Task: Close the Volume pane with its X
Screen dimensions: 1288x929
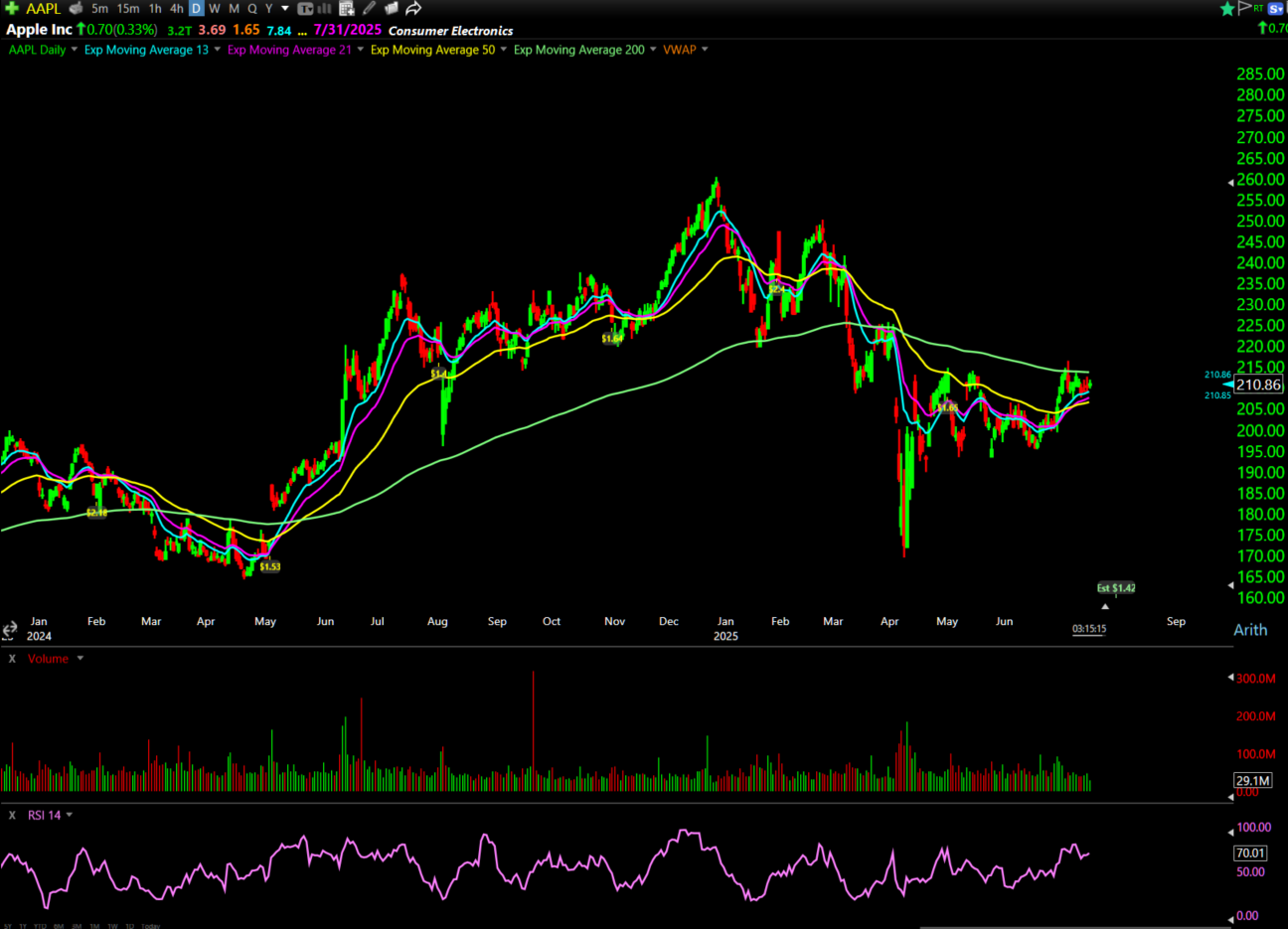Action: click(x=12, y=659)
